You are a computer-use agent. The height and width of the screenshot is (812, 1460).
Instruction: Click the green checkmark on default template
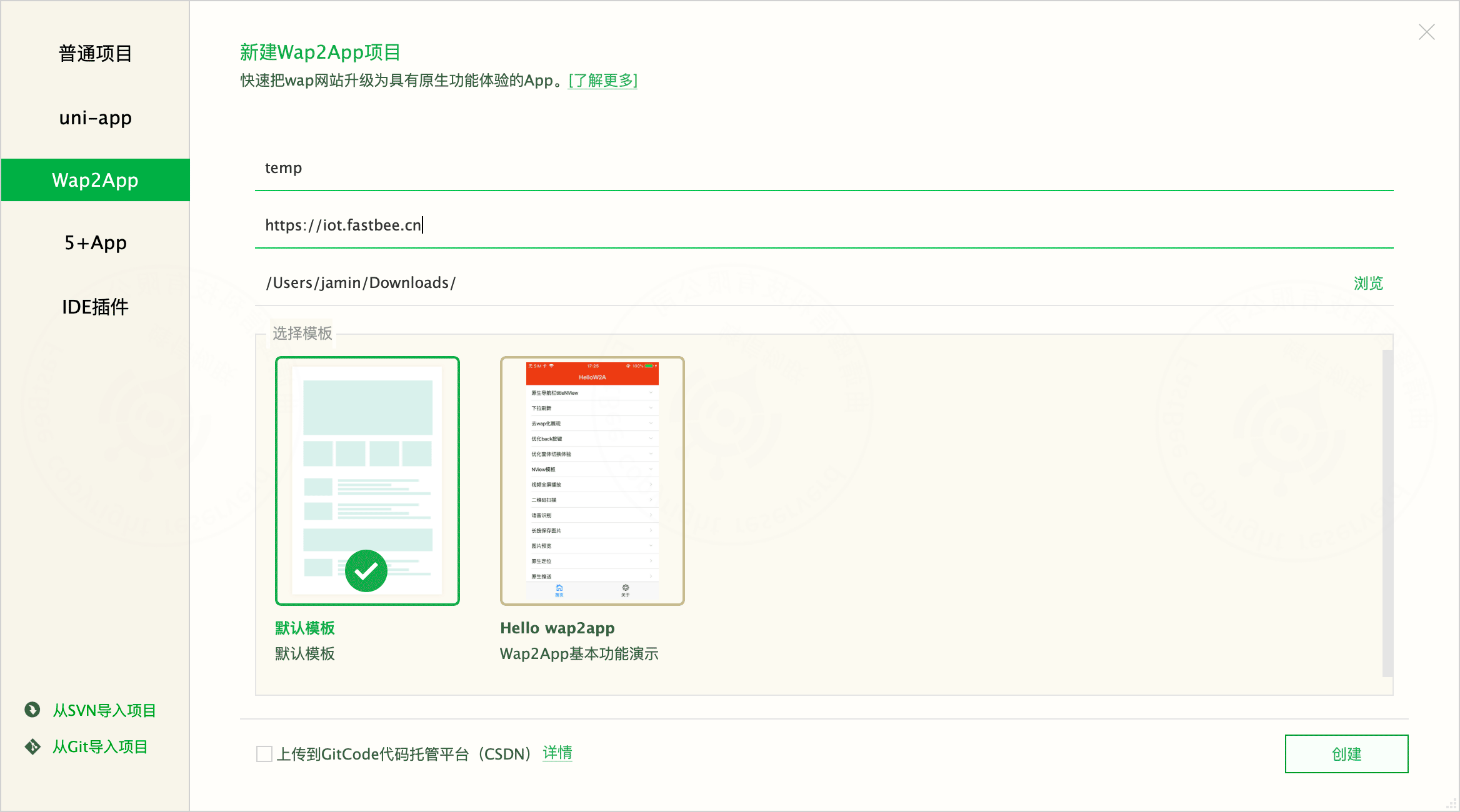click(x=366, y=571)
